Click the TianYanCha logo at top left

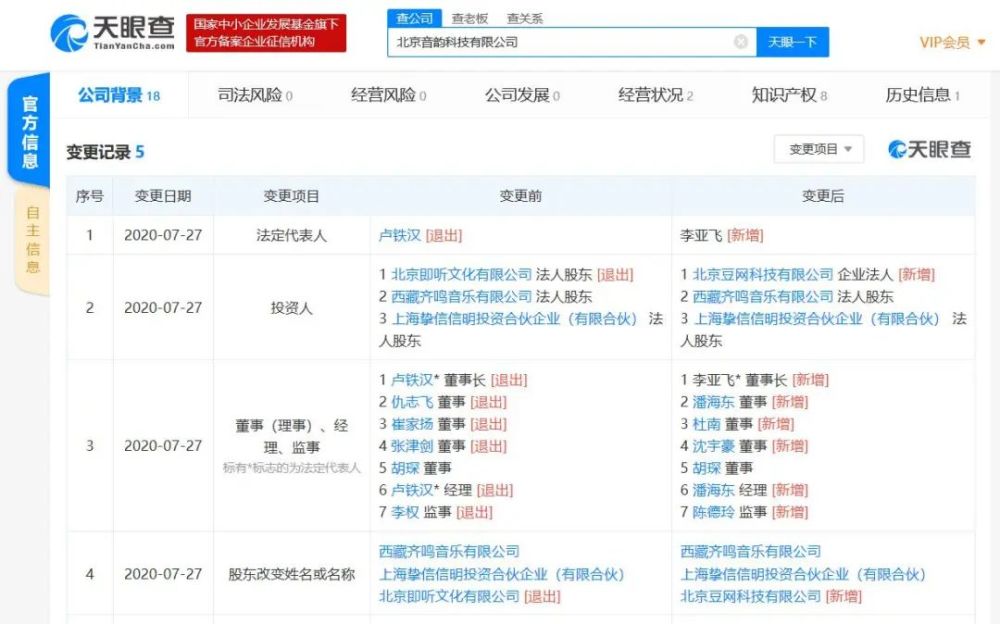tap(112, 33)
